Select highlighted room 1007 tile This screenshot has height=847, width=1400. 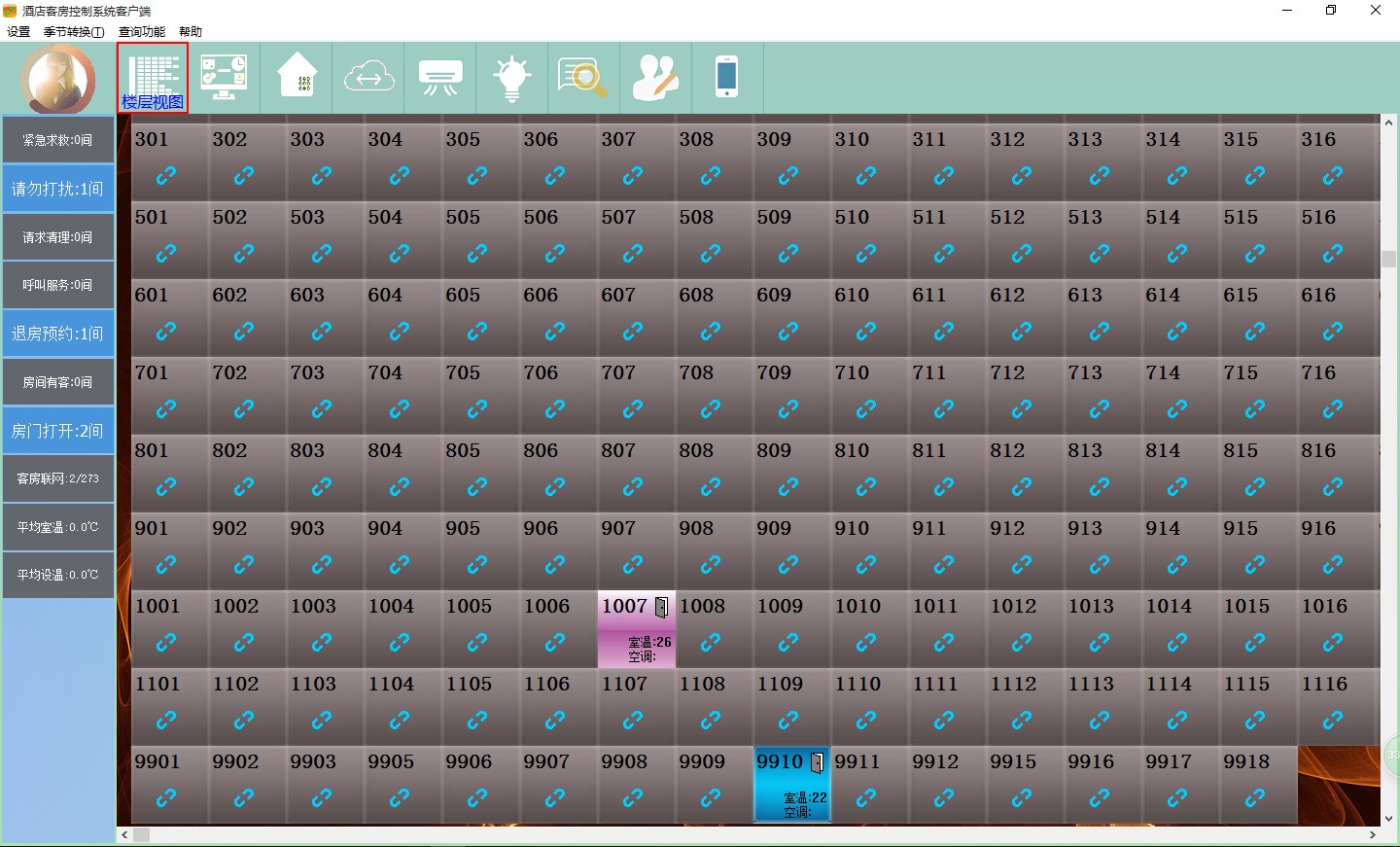point(636,629)
